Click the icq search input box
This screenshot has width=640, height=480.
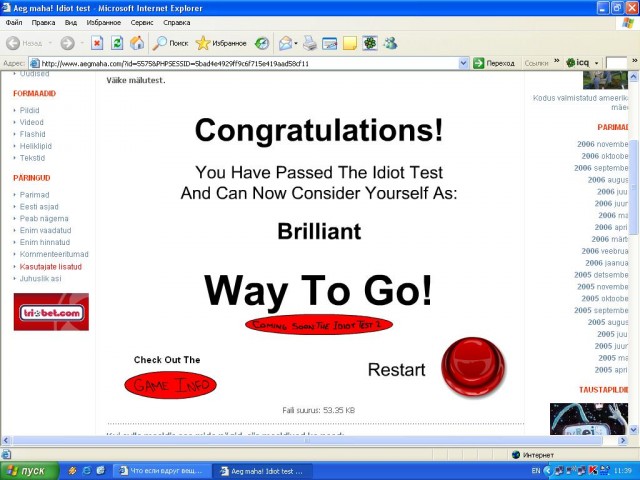pos(616,63)
